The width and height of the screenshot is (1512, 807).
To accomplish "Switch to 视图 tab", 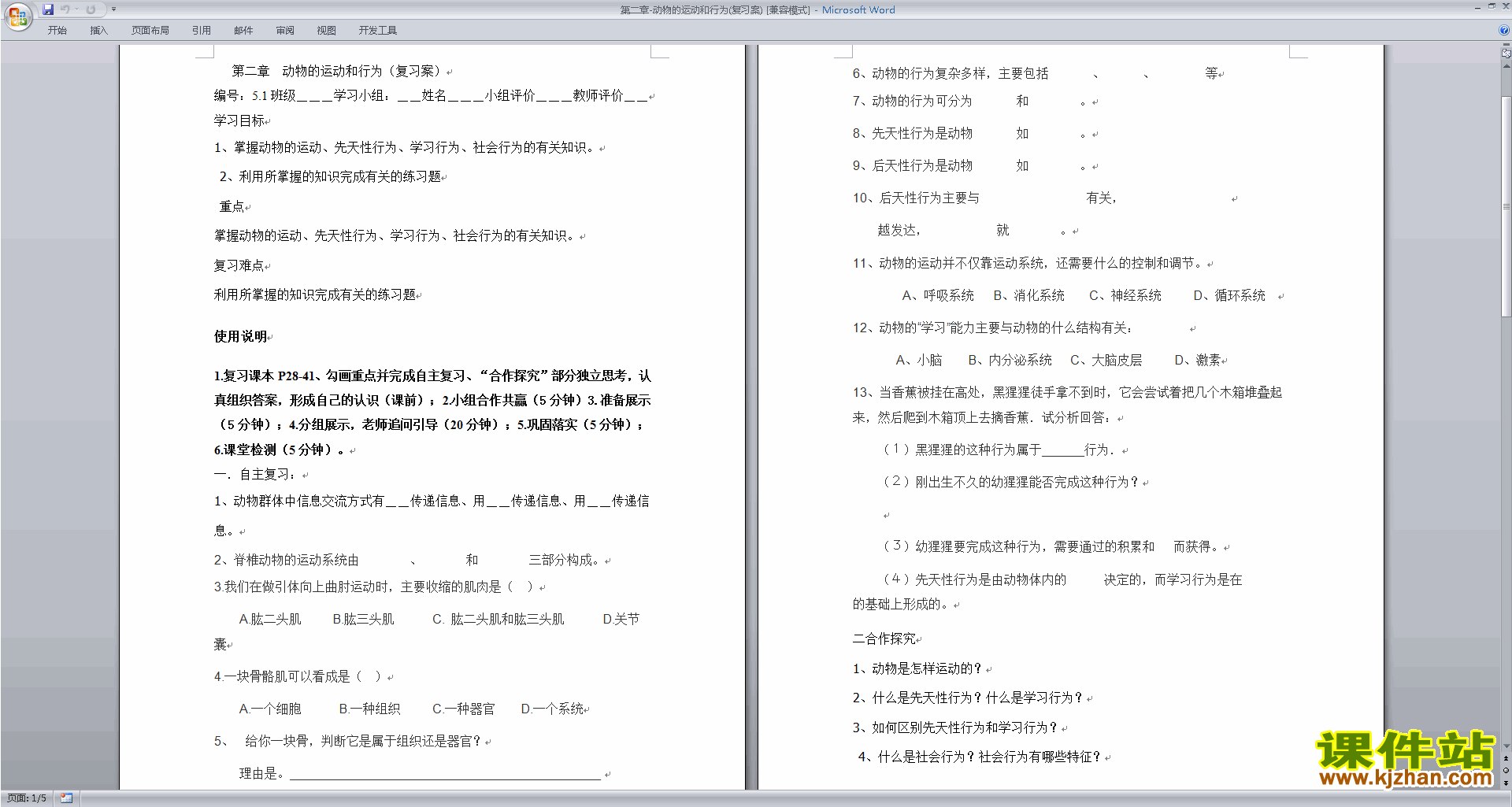I will 326,30.
